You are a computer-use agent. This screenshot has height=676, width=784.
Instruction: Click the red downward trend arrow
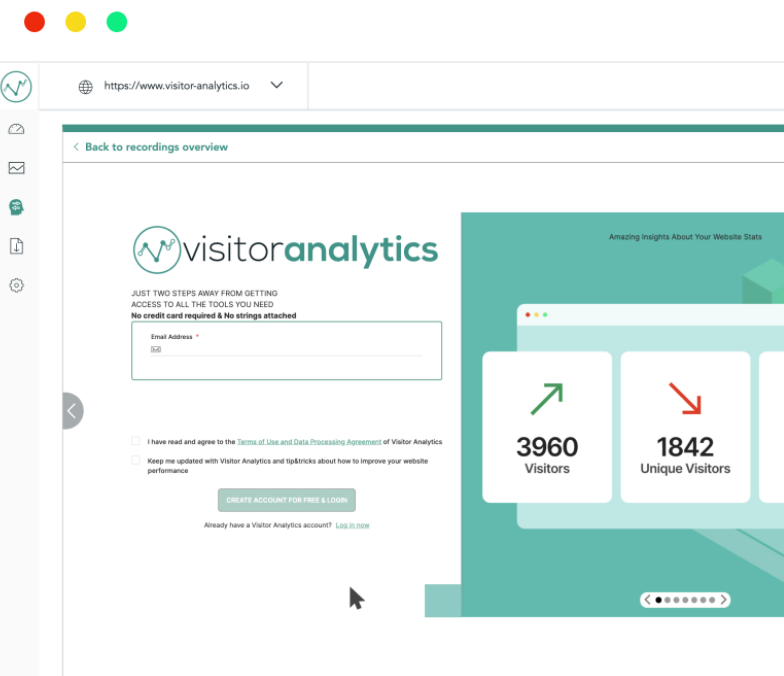coord(685,398)
